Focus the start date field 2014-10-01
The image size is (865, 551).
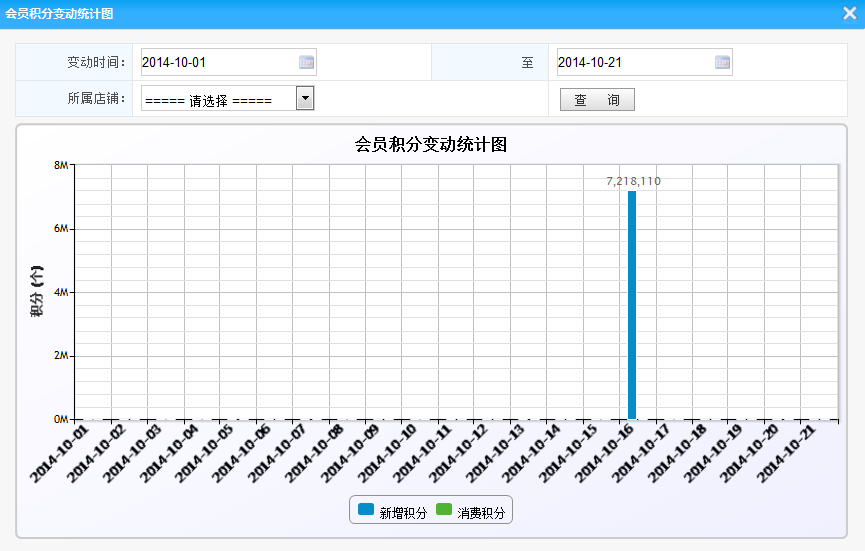pyautogui.click(x=218, y=62)
